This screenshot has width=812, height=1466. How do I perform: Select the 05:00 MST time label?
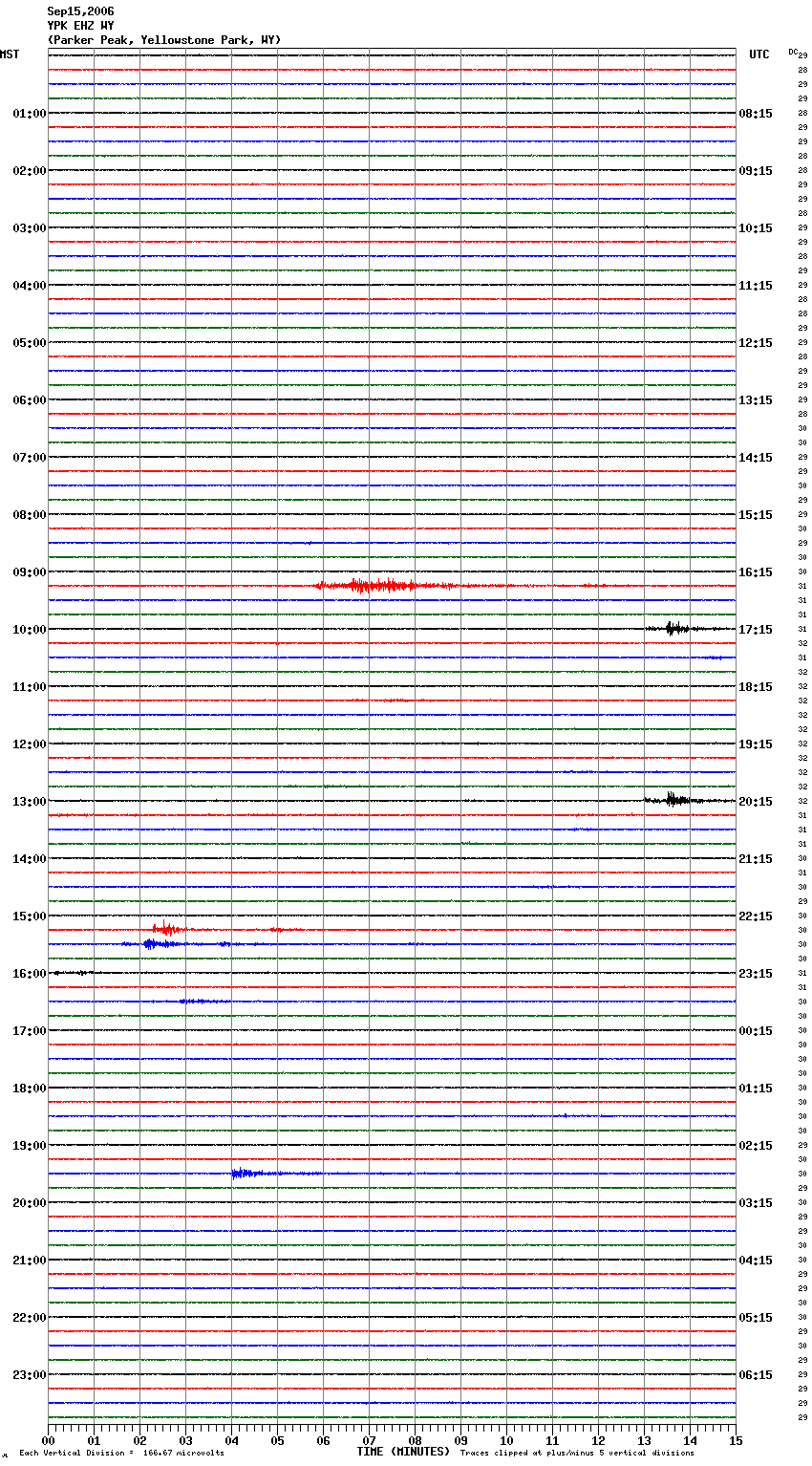[x=30, y=343]
